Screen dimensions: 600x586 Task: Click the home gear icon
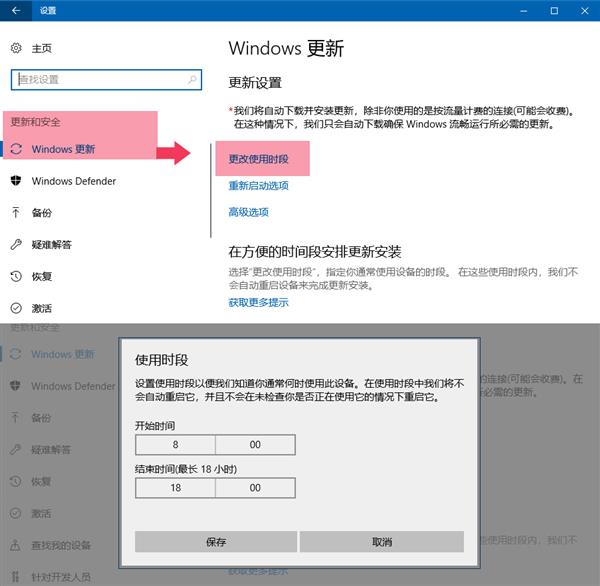coord(16,48)
